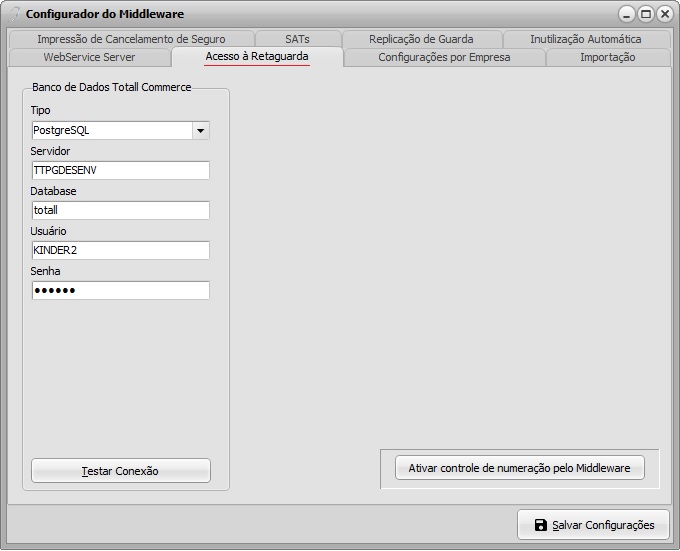Click Banco de Dados Totall Commerce group title
The image size is (680, 551).
[x=111, y=87]
